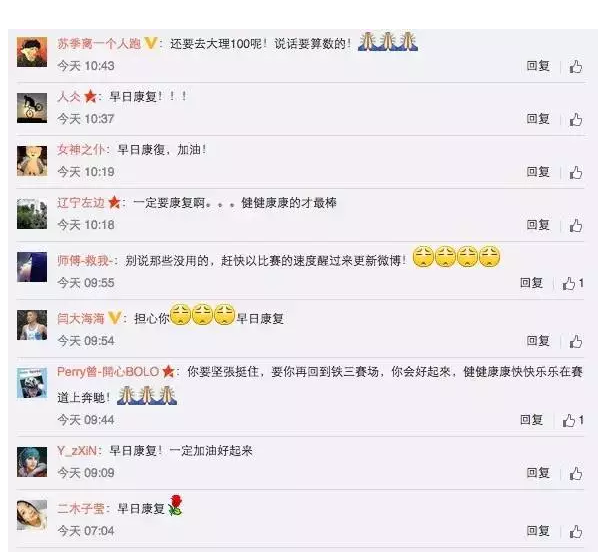Reply to 苏季离一个人跑's comment at 10:43
Image resolution: width=602 pixels, height=558 pixels.
538,66
